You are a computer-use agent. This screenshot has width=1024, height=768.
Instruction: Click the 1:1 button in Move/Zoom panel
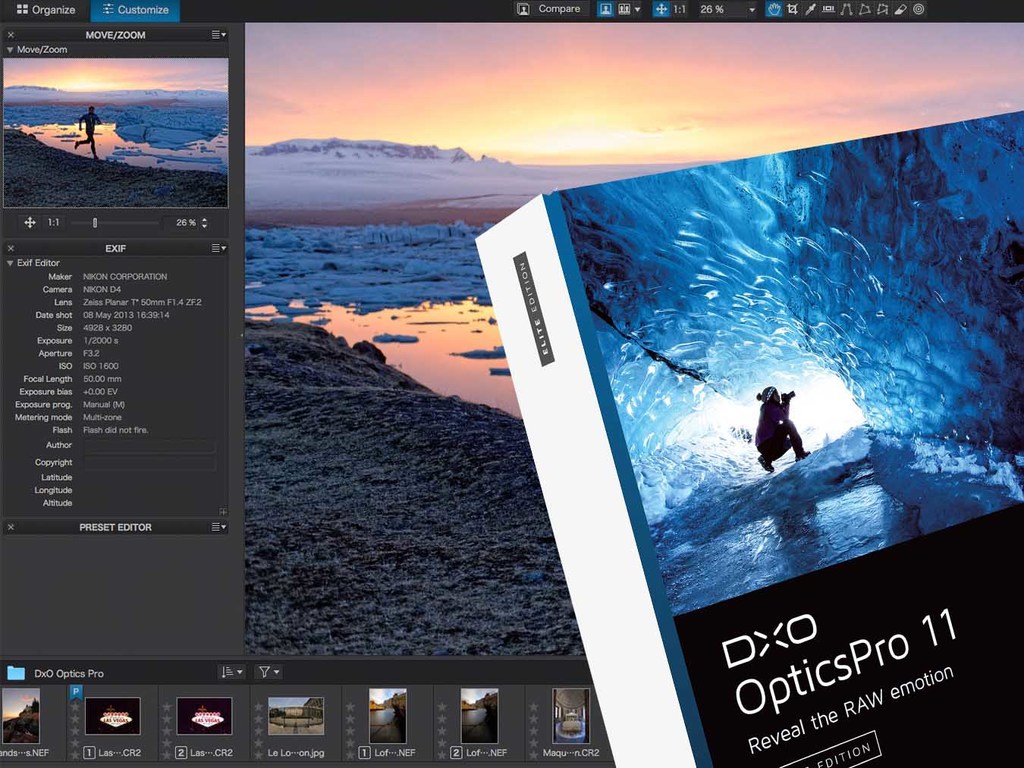tap(54, 223)
